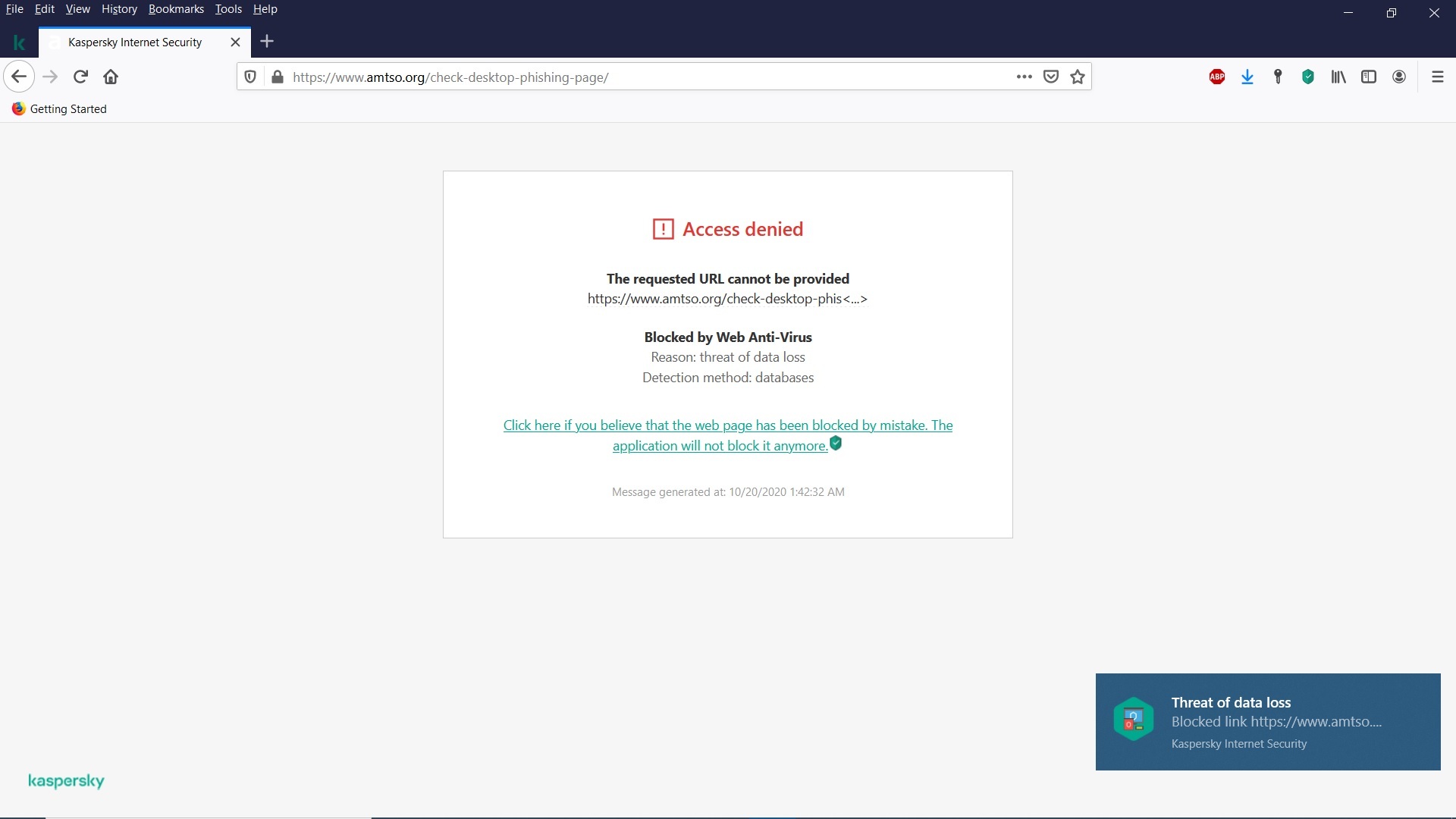Open the View menu
This screenshot has height=819, width=1456.
77,9
